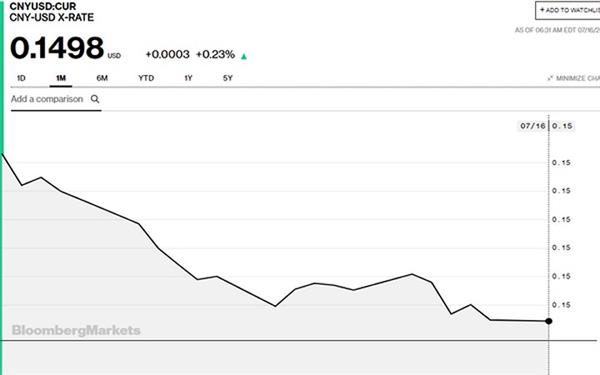
Task: Click the Add to Watchlist button
Action: coord(568,10)
